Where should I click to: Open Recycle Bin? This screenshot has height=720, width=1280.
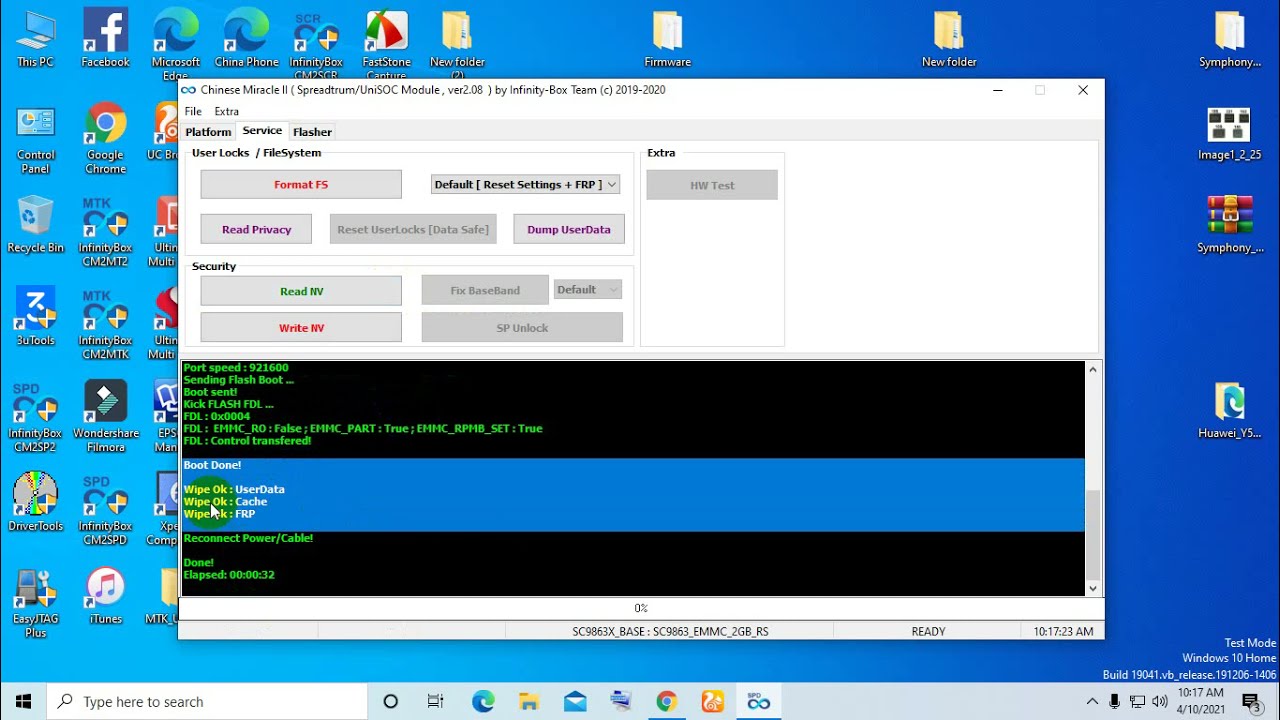[35, 225]
